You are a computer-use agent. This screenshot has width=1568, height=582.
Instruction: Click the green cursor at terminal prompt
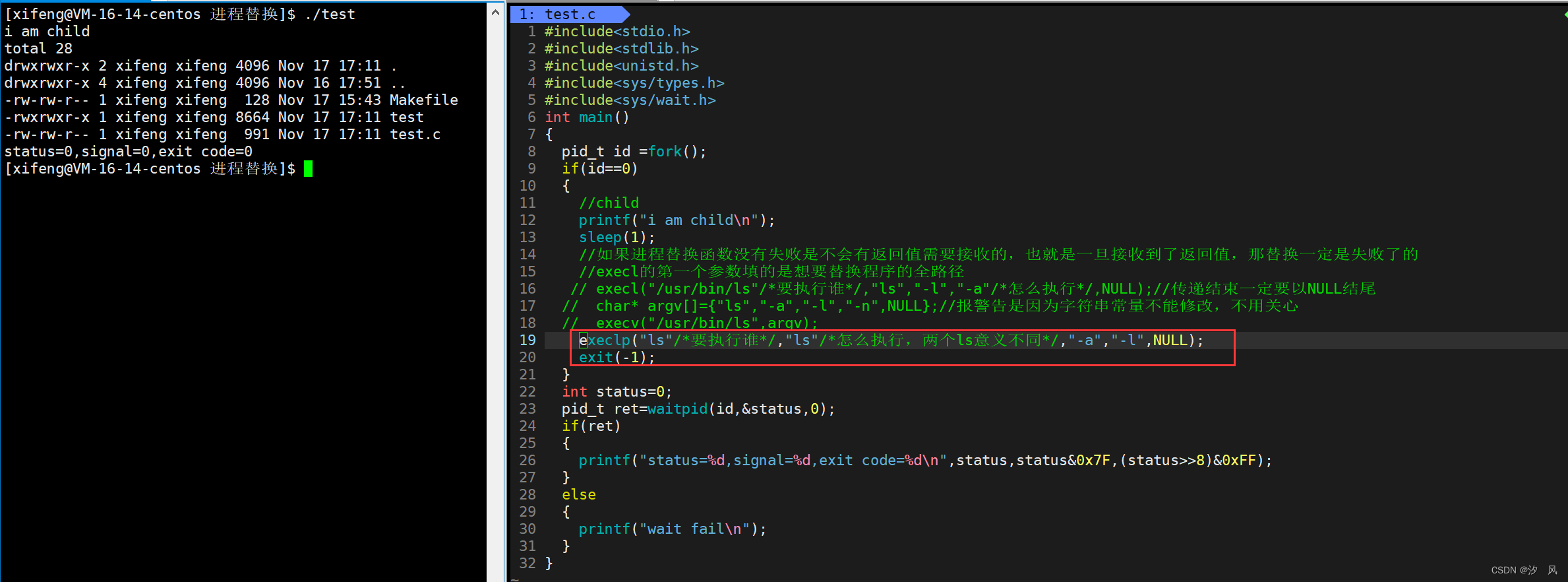pyautogui.click(x=308, y=169)
